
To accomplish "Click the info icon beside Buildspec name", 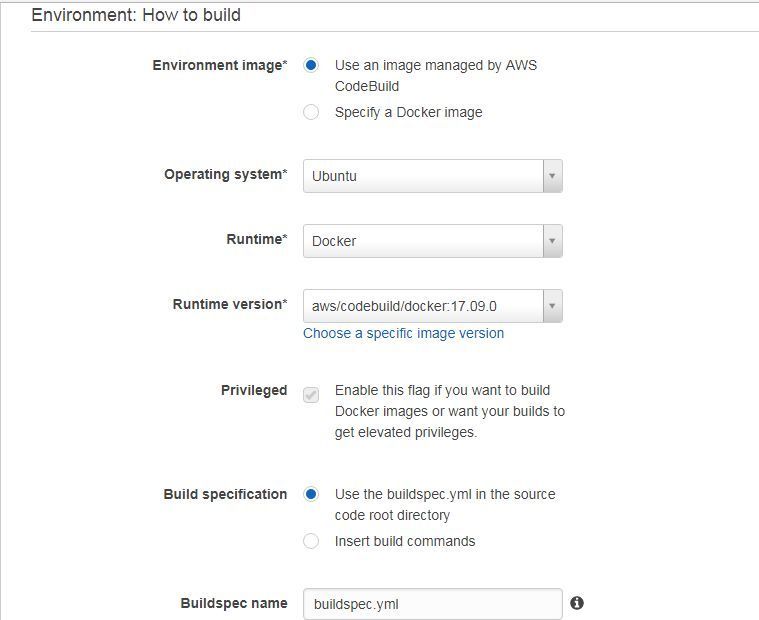I will point(577,603).
